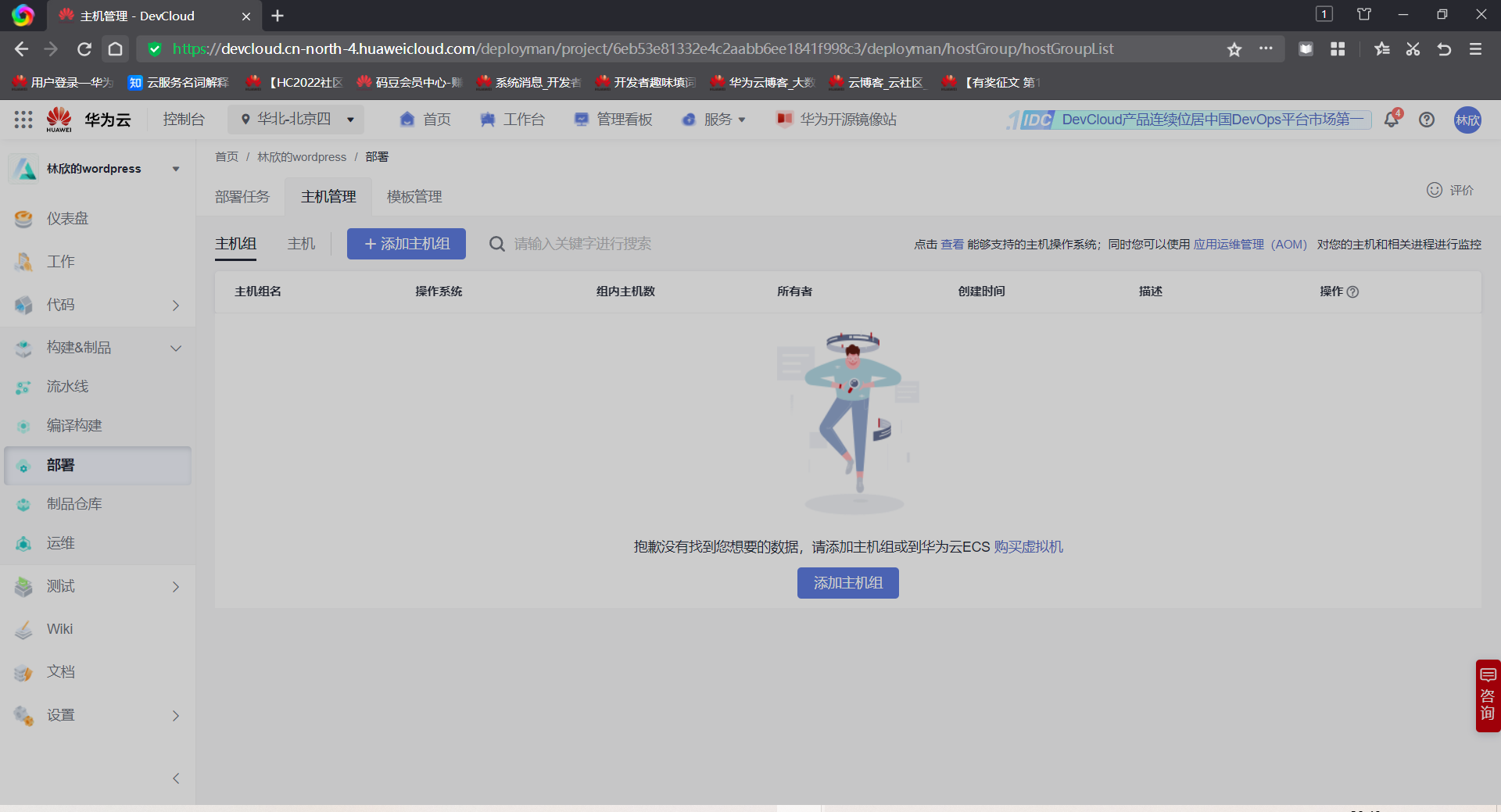The width and height of the screenshot is (1501, 812).
Task: Reload the browser page
Action: (84, 49)
